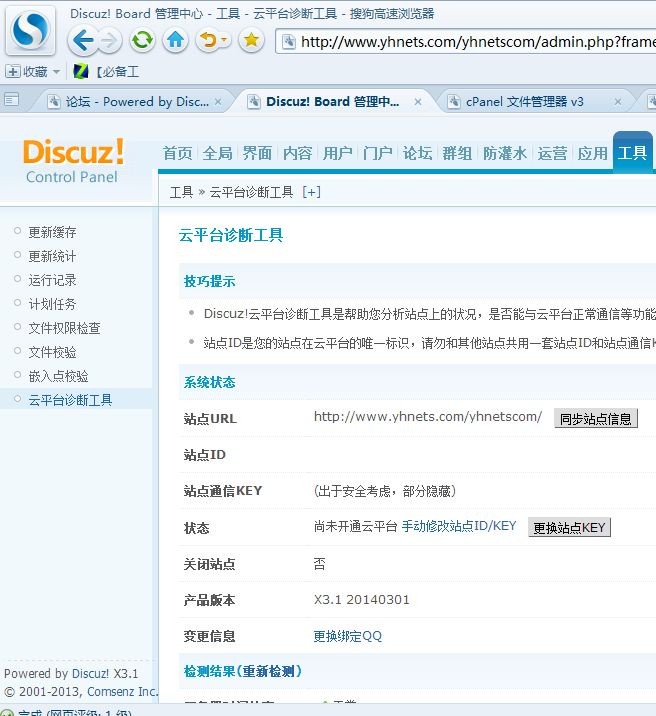This screenshot has height=716, width=656.
Task: Expand the 收藏 dropdown arrow
Action: 56,72
